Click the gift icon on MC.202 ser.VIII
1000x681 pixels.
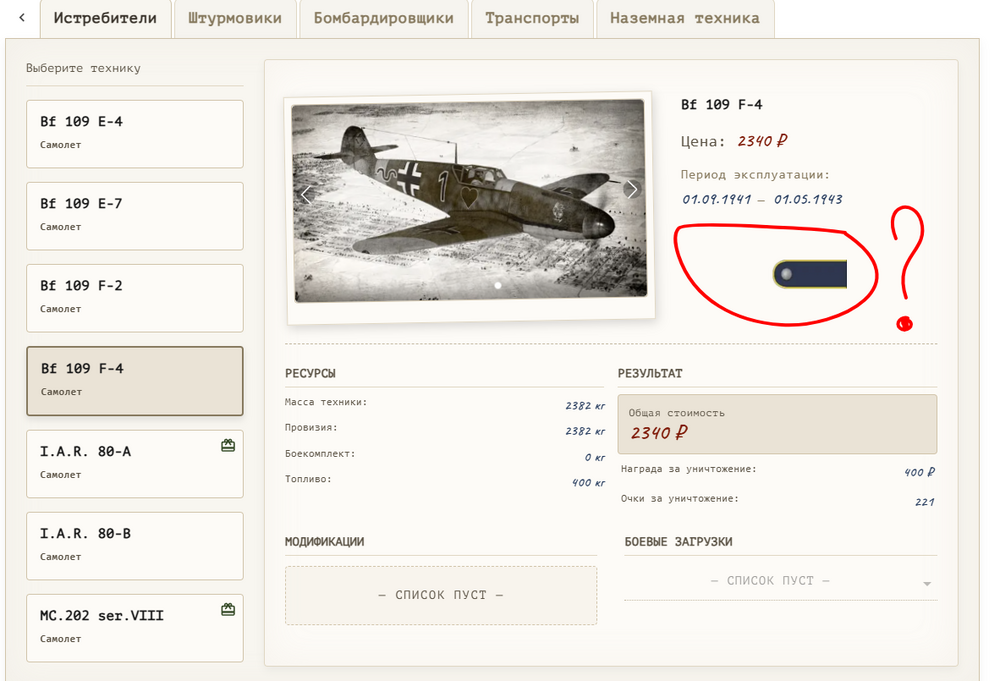pyautogui.click(x=228, y=608)
